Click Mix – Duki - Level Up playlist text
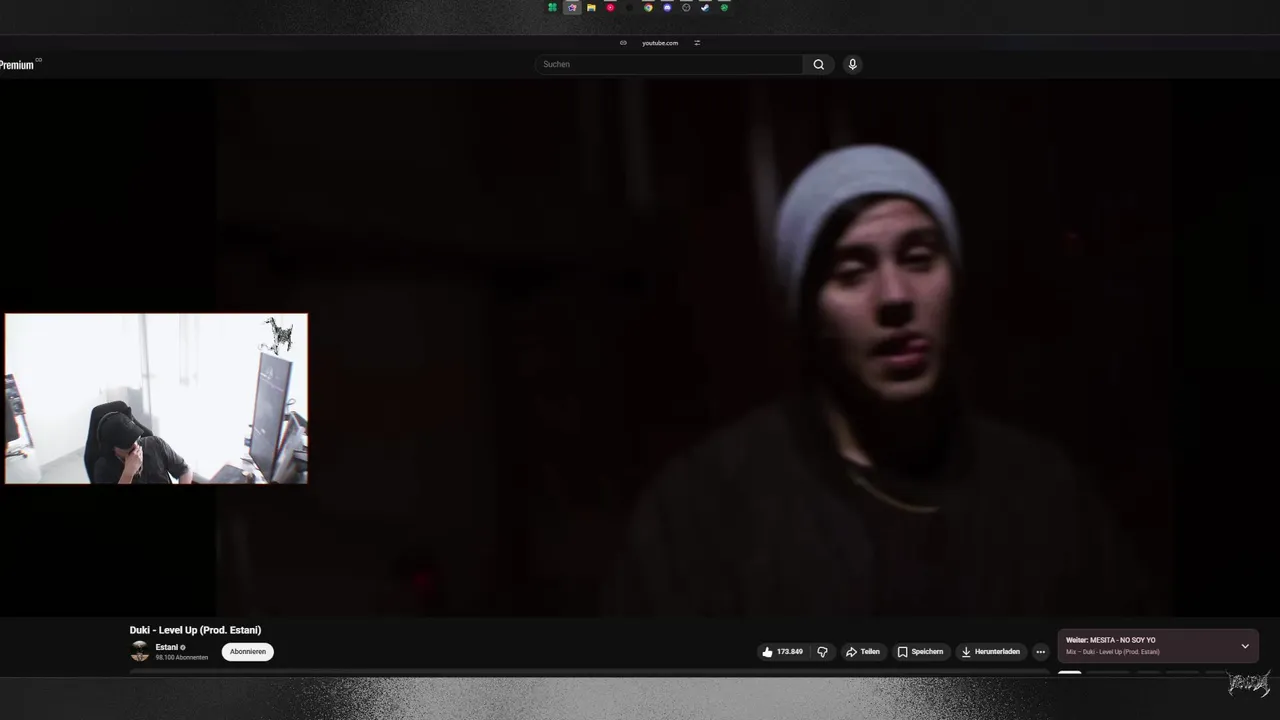1280x720 pixels. click(1113, 652)
